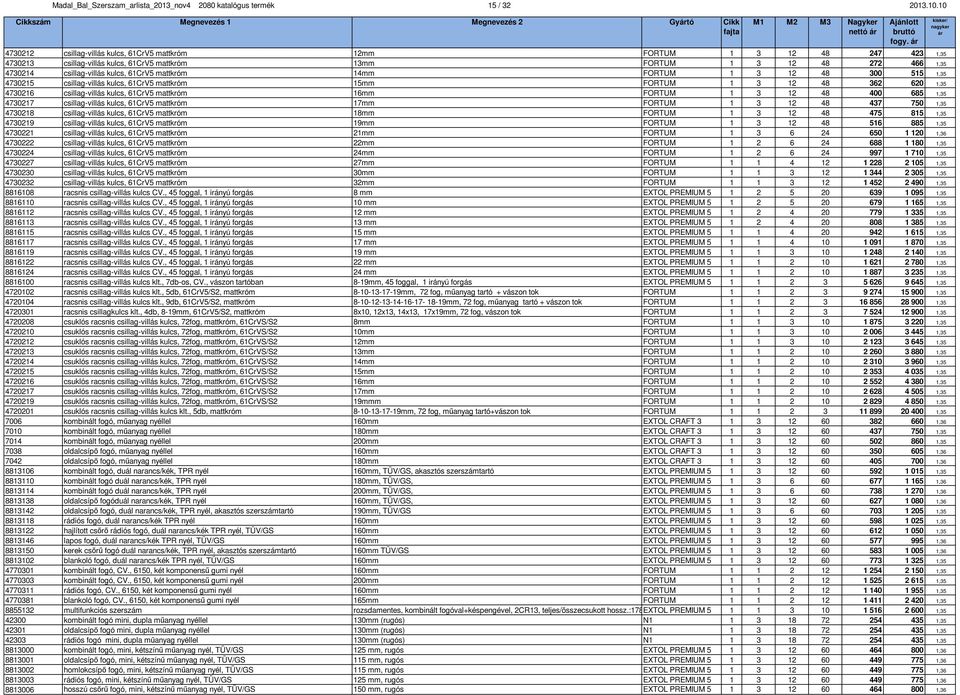Click 'EXTOL PREMIUM 5' in the 8816108 row
Screen dimensions: 960x695
(677, 192)
